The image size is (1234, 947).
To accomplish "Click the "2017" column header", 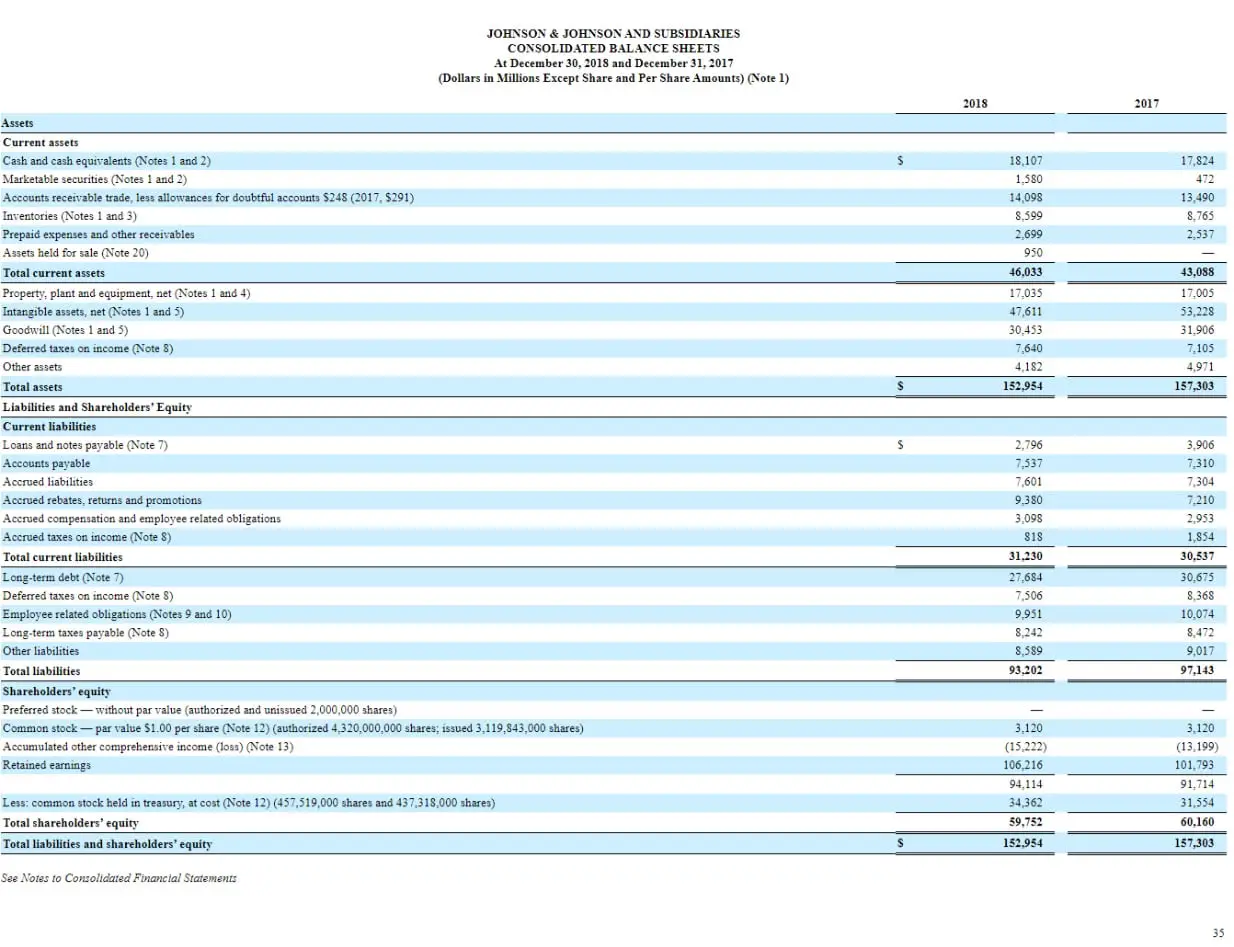I will (1146, 103).
